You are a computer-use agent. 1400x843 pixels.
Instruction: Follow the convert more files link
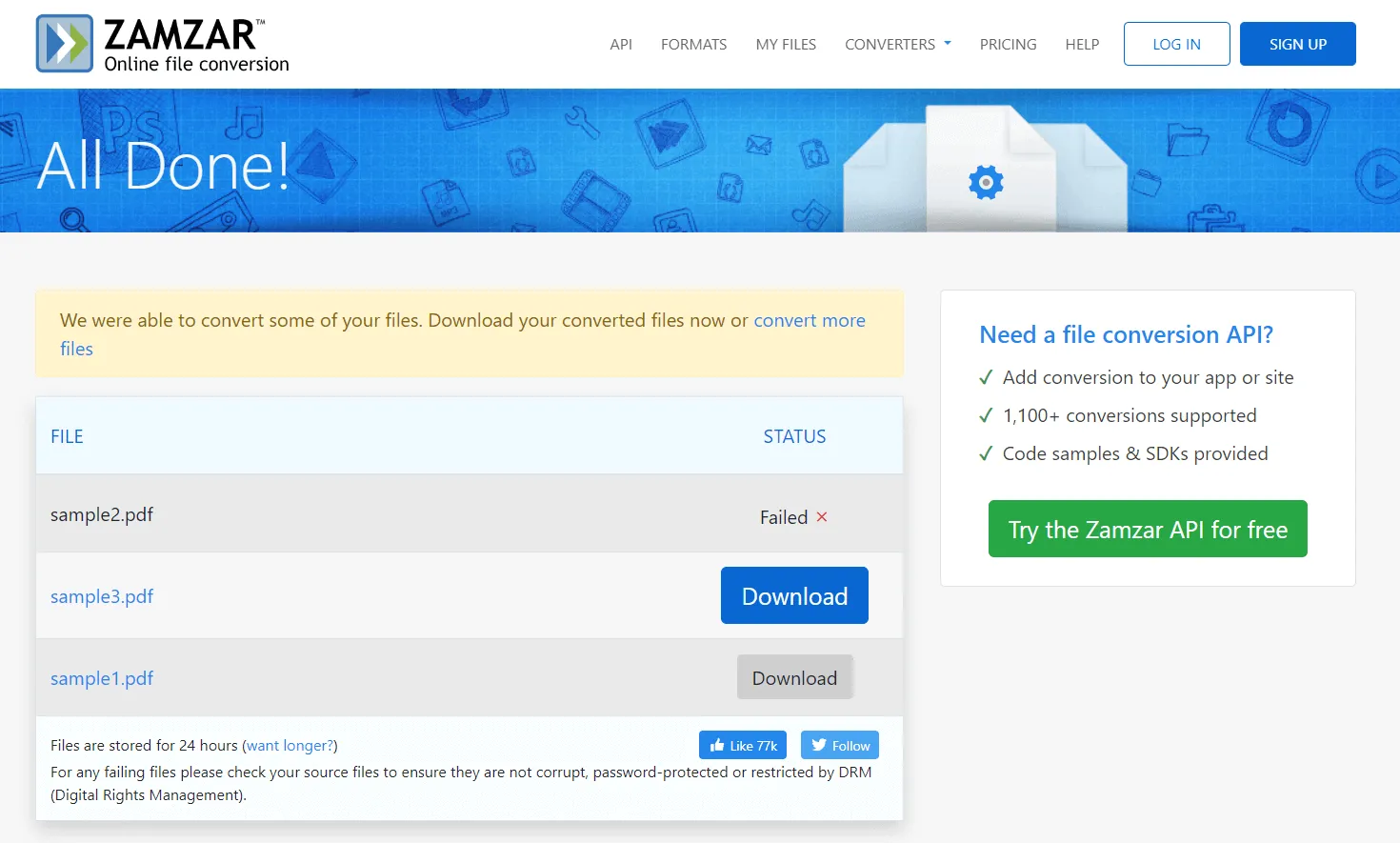[463, 334]
